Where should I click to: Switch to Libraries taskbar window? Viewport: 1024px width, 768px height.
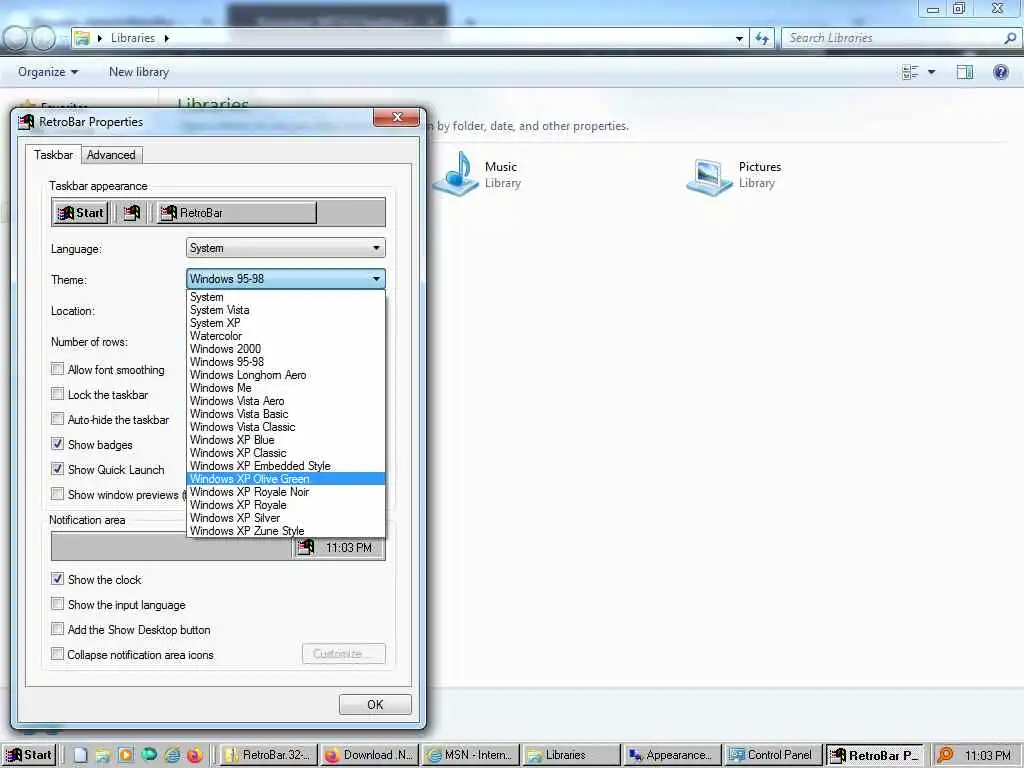[571, 755]
